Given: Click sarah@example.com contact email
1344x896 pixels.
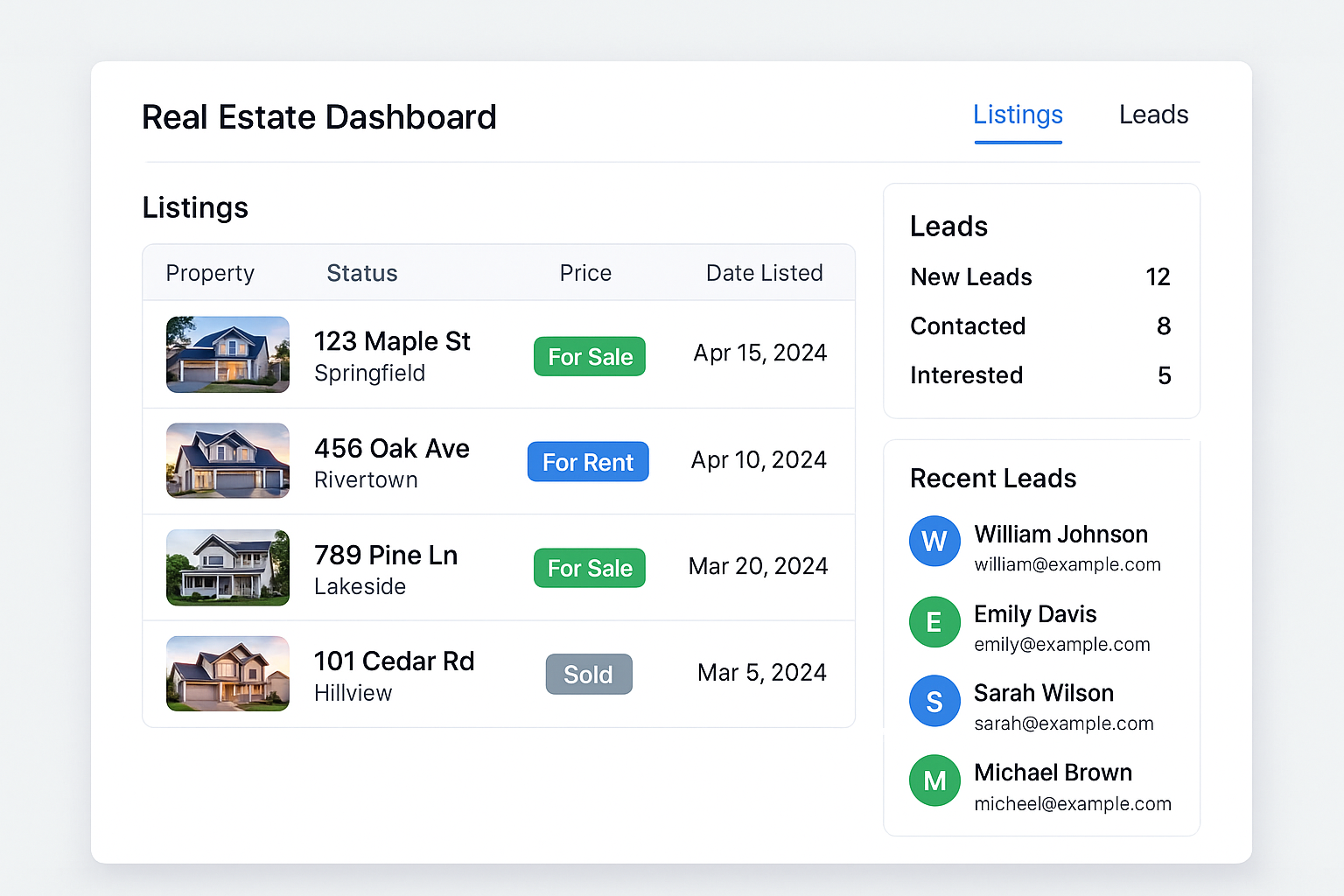Looking at the screenshot, I should pyautogui.click(x=1064, y=724).
